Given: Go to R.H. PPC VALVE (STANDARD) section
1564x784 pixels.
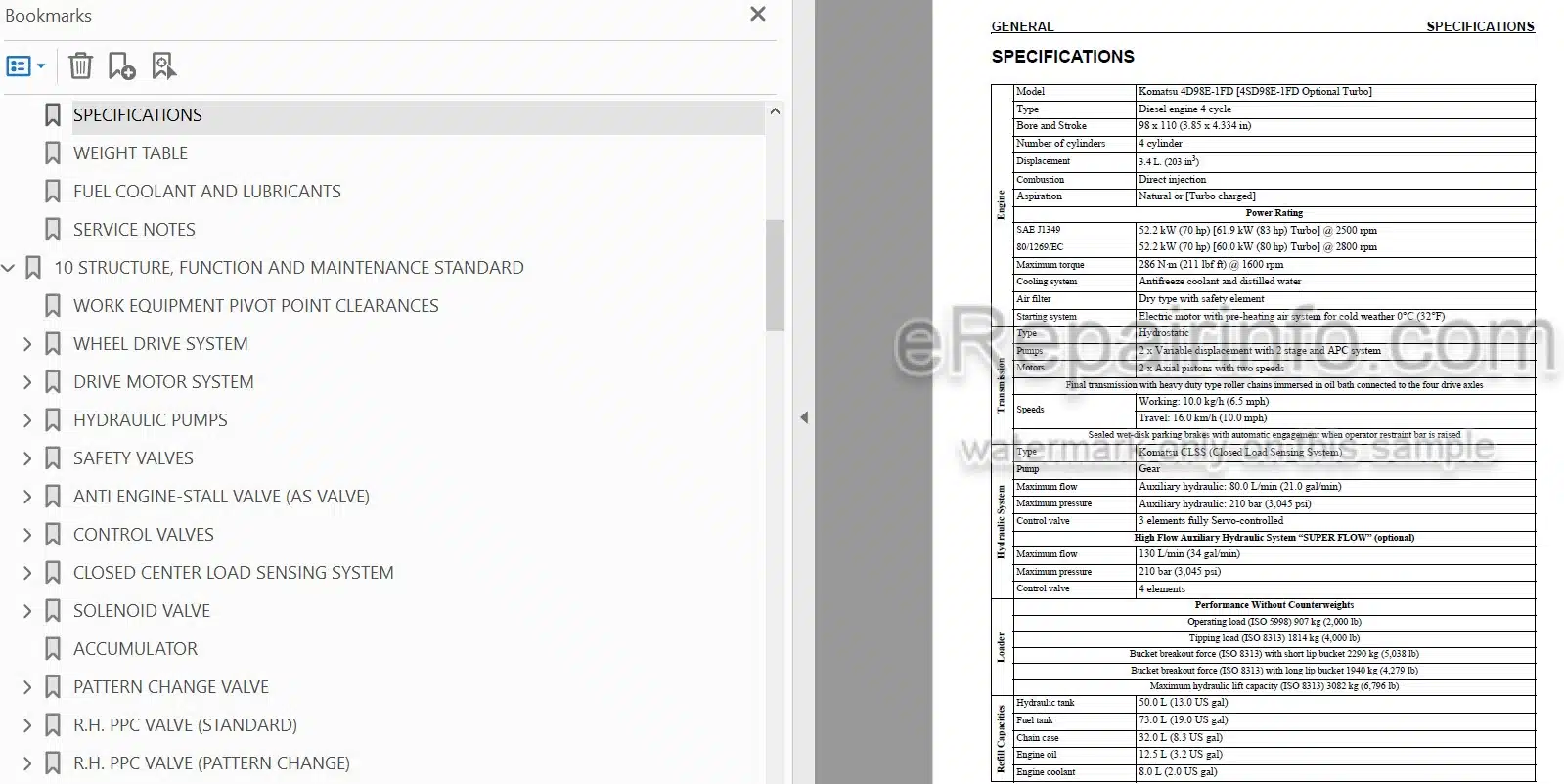Looking at the screenshot, I should [185, 725].
